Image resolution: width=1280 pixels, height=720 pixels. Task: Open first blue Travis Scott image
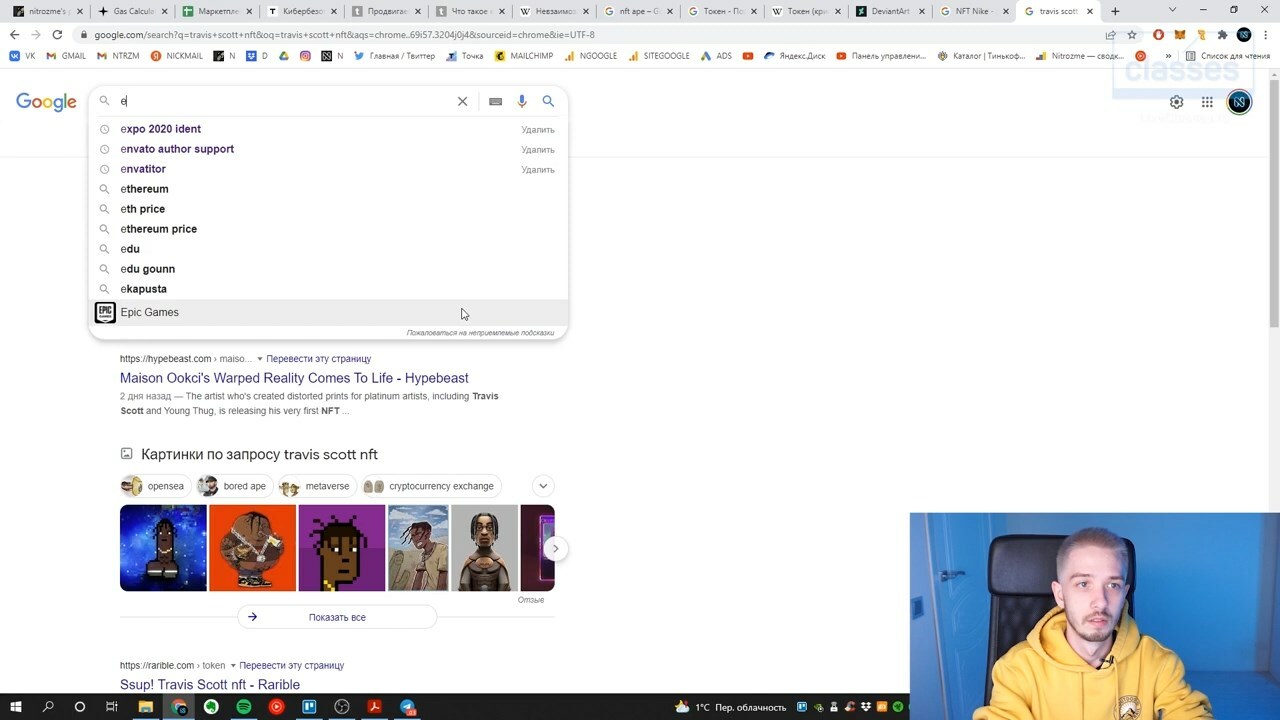click(163, 548)
